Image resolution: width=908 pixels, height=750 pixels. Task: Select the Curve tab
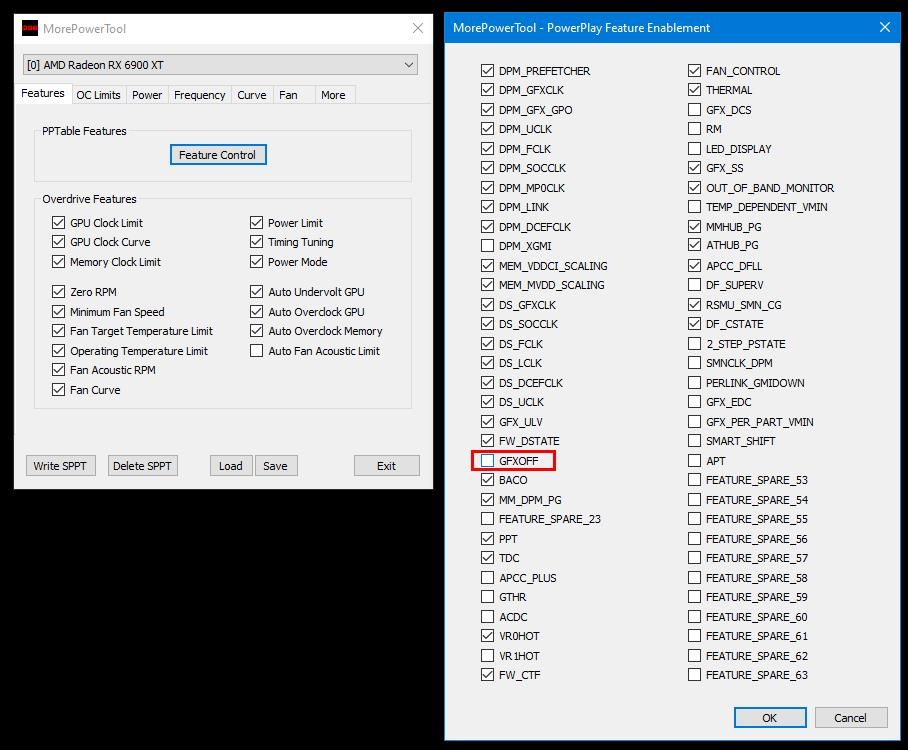pyautogui.click(x=252, y=95)
